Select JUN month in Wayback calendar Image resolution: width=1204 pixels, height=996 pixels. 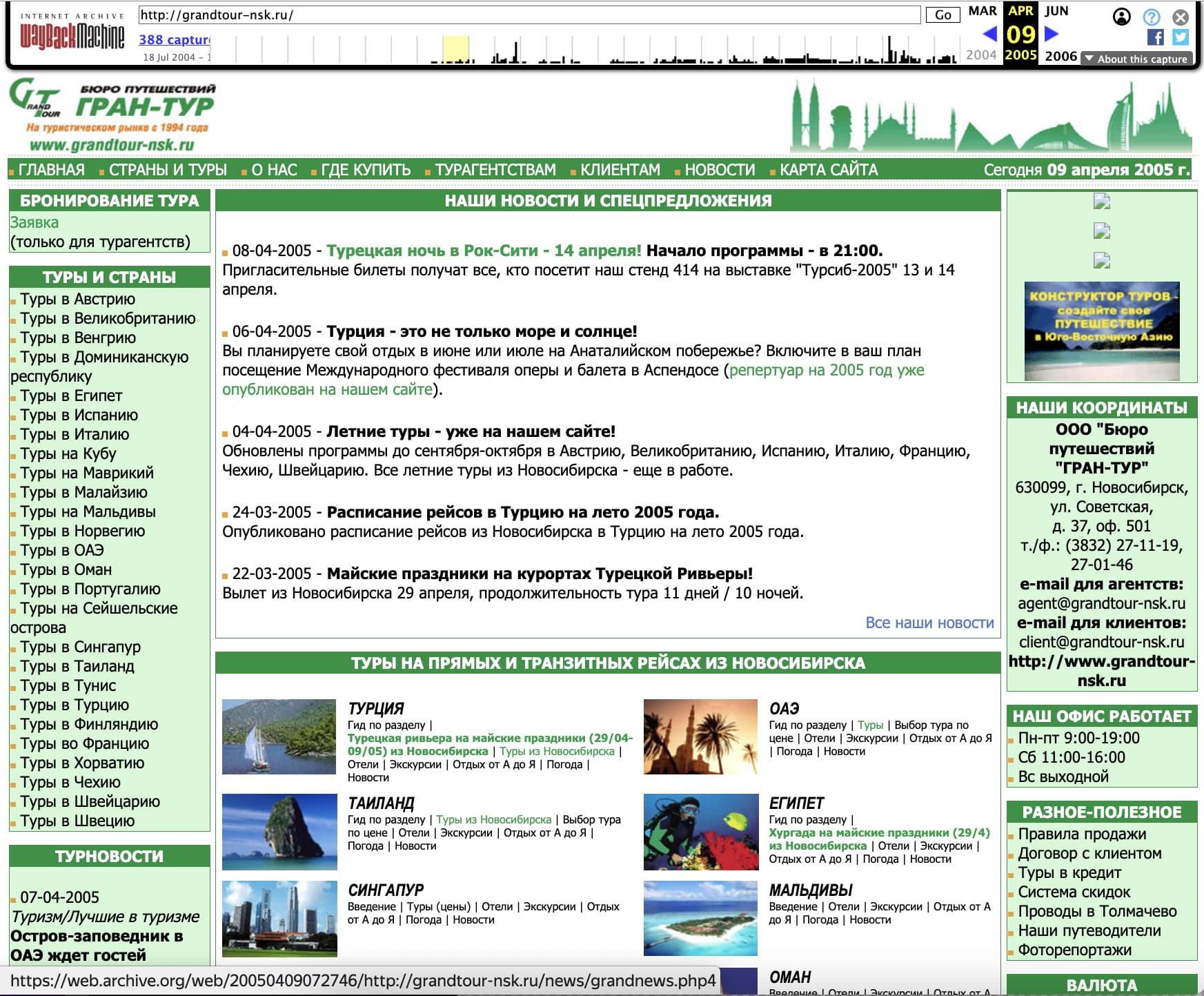pos(1056,11)
